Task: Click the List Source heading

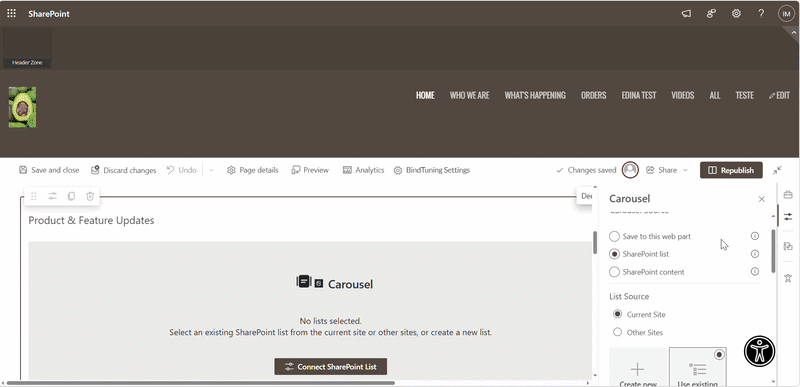Action: (x=629, y=297)
